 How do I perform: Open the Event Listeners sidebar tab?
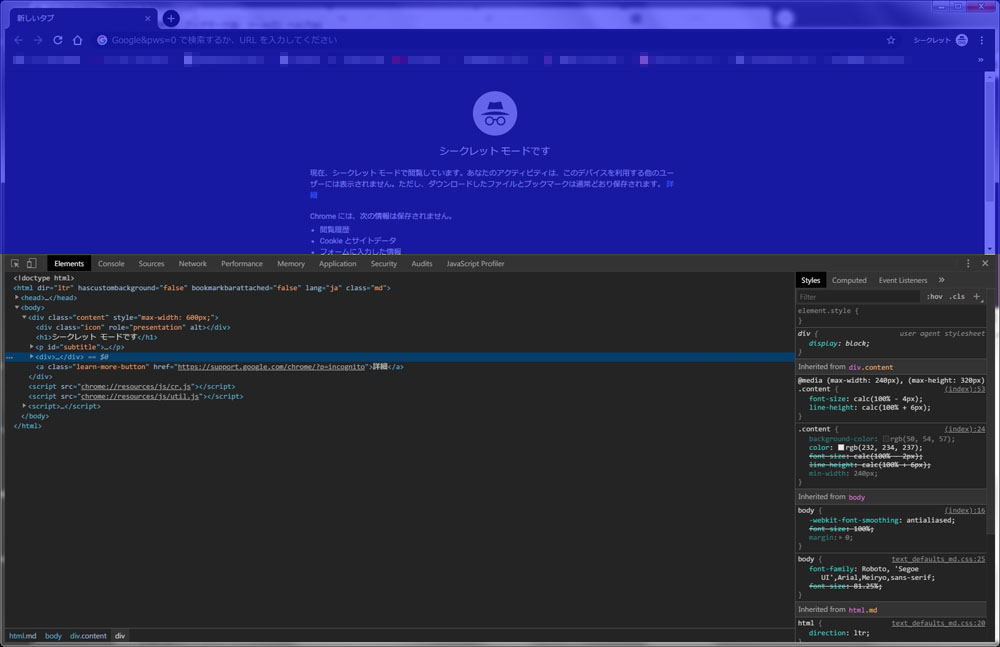coord(902,280)
